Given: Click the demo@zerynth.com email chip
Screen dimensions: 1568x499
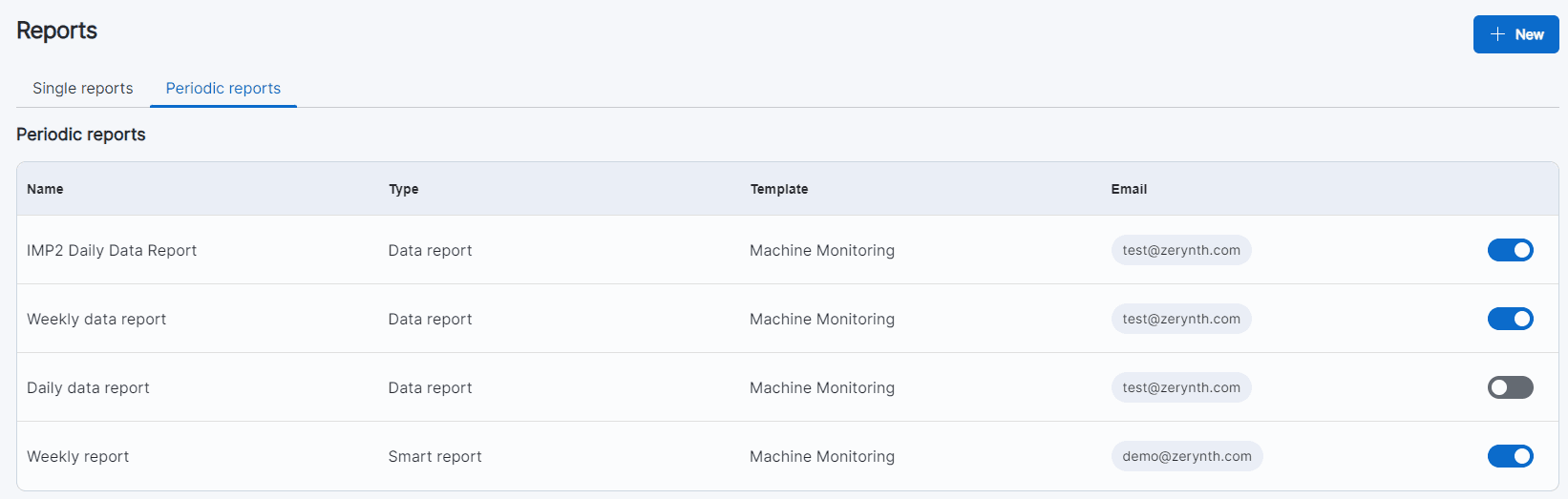Looking at the screenshot, I should point(1186,456).
